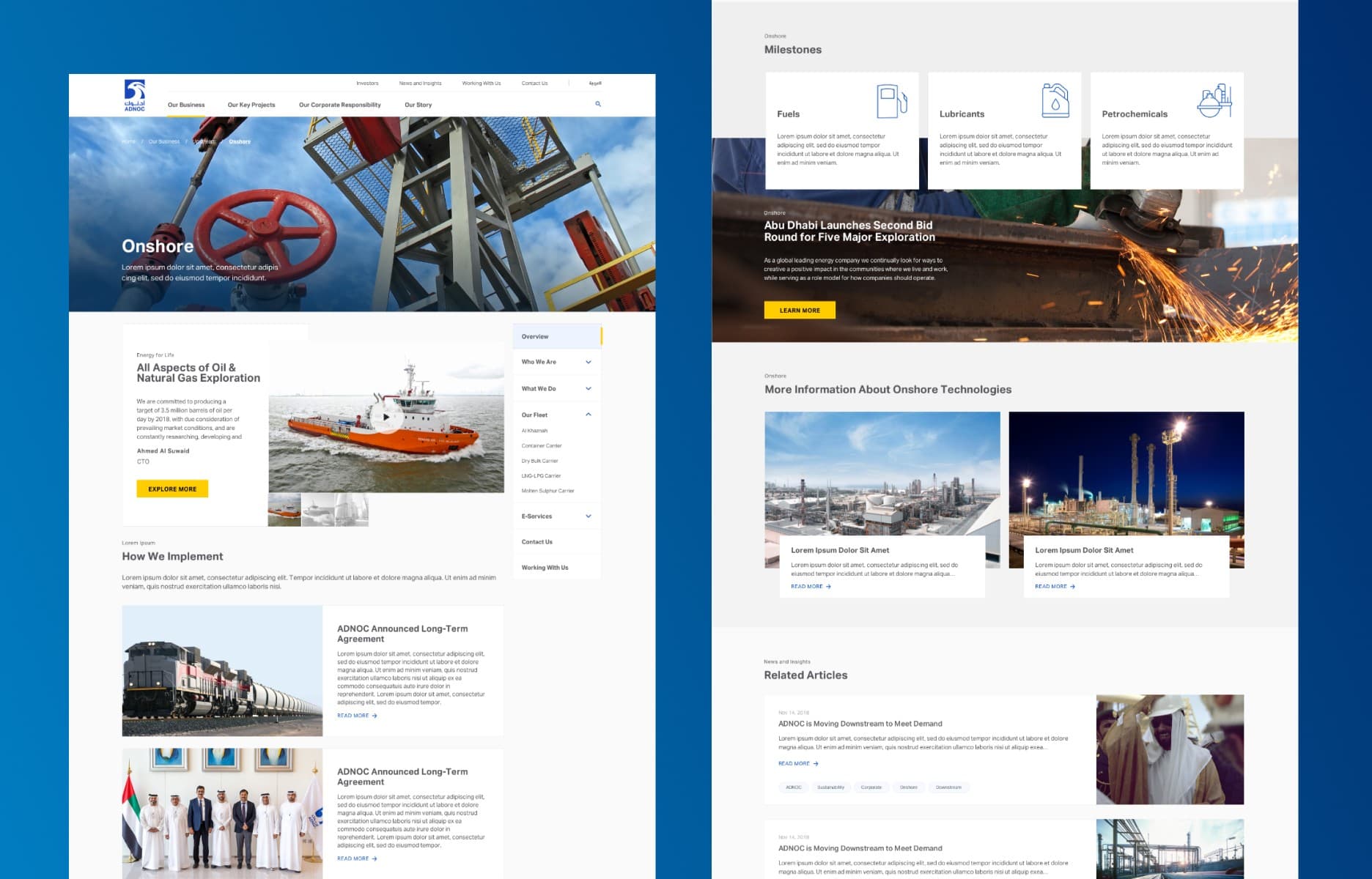The height and width of the screenshot is (879, 1372).
Task: Click the Downstream tag
Action: click(x=948, y=787)
